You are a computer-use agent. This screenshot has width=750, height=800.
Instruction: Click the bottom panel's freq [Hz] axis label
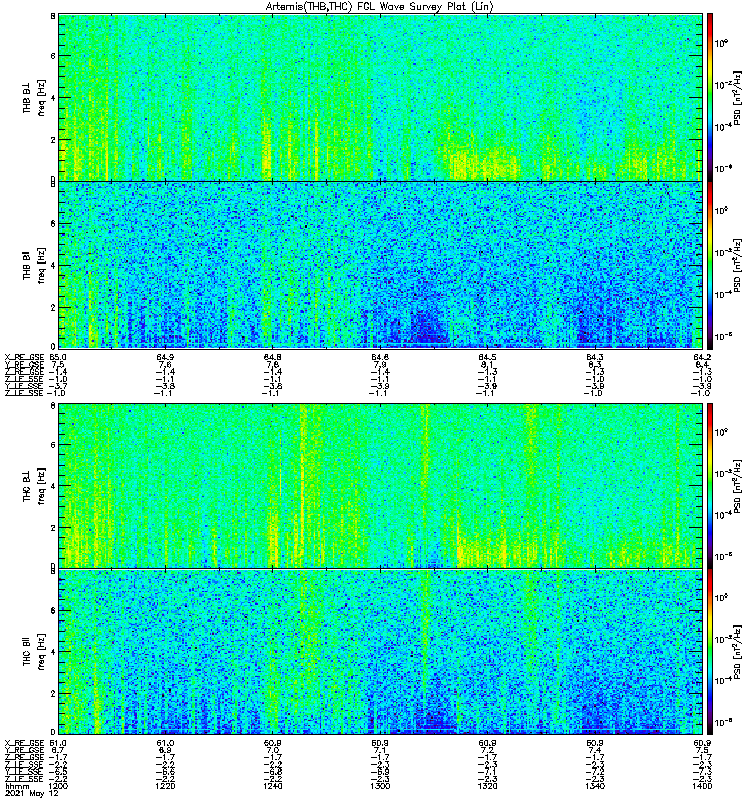(41, 652)
